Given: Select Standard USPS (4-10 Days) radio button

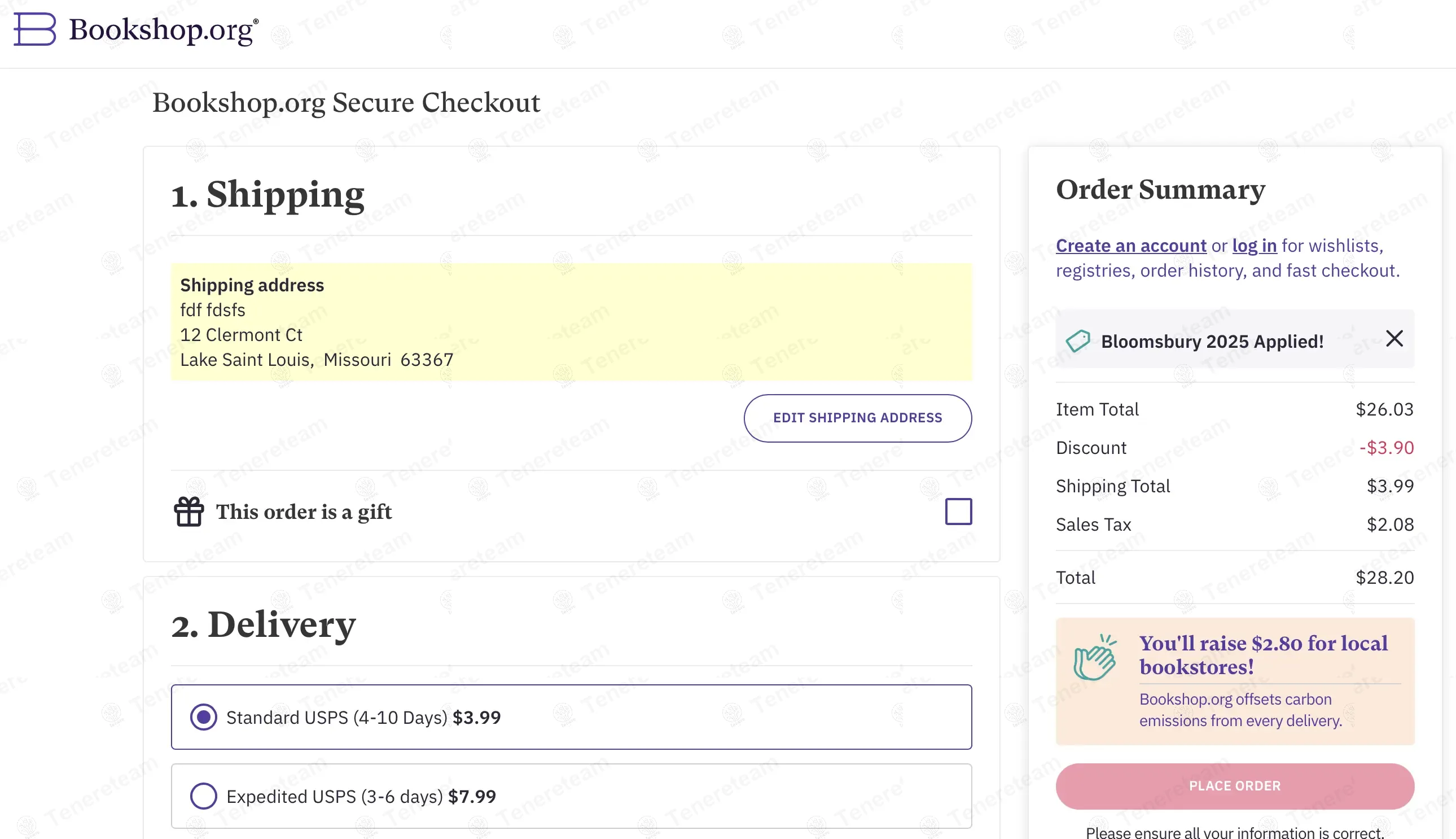Looking at the screenshot, I should 203,717.
